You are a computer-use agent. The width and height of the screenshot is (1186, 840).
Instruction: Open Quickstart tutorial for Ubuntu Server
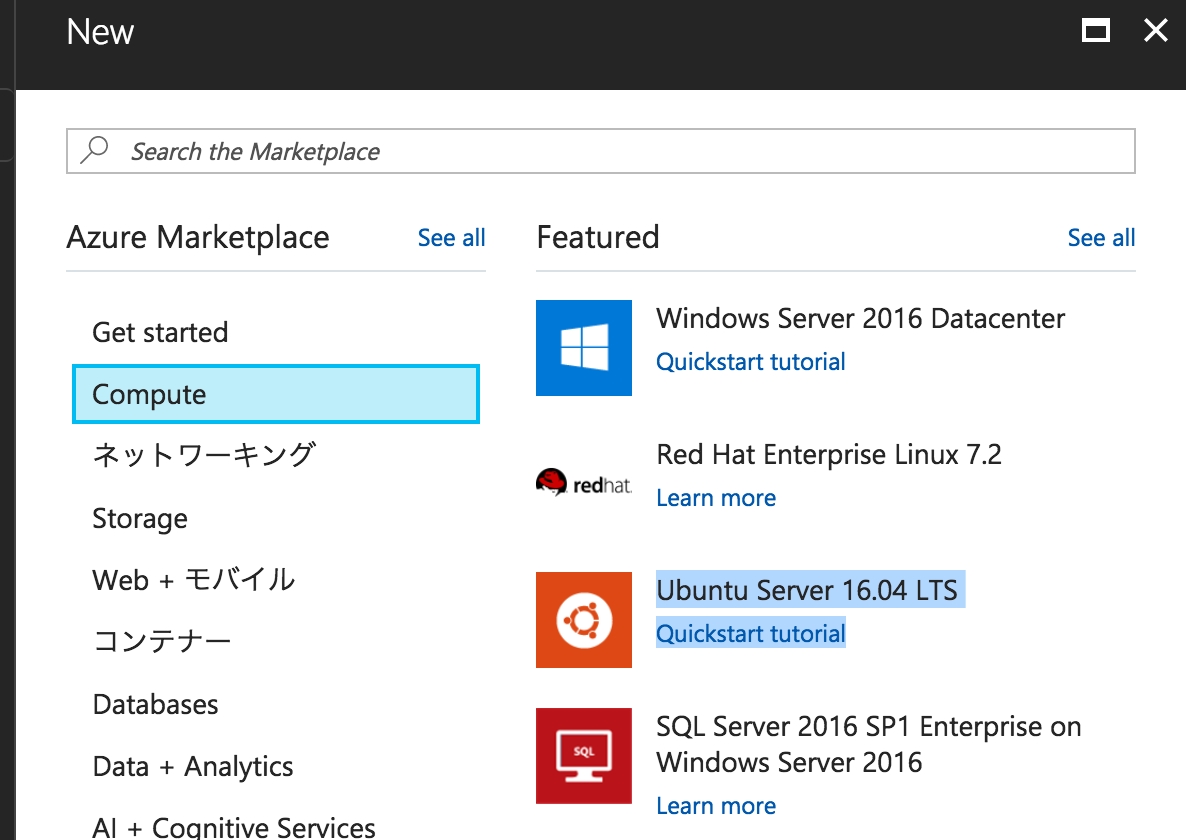(x=751, y=633)
